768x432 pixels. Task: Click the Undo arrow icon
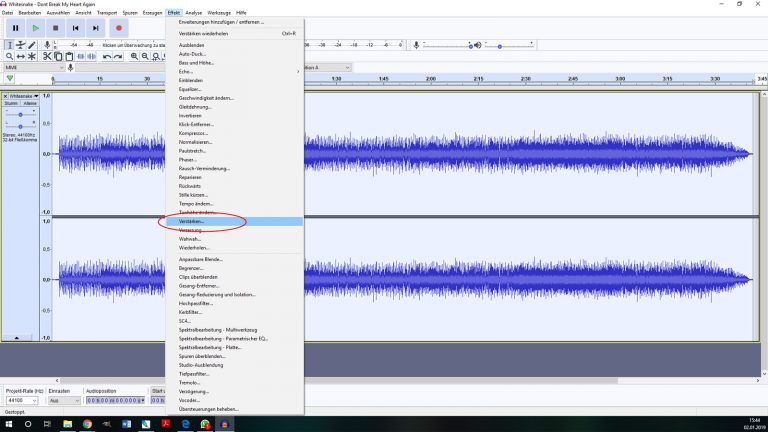[x=107, y=56]
